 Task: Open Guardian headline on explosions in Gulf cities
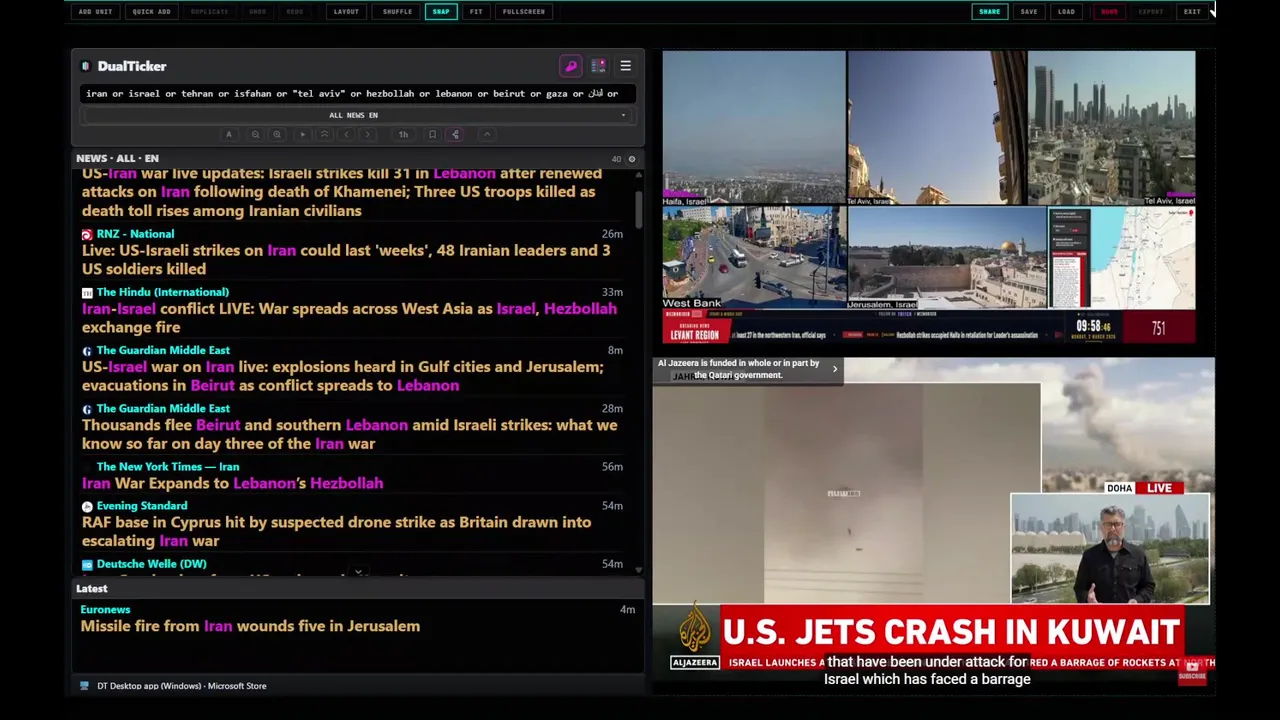(x=343, y=376)
